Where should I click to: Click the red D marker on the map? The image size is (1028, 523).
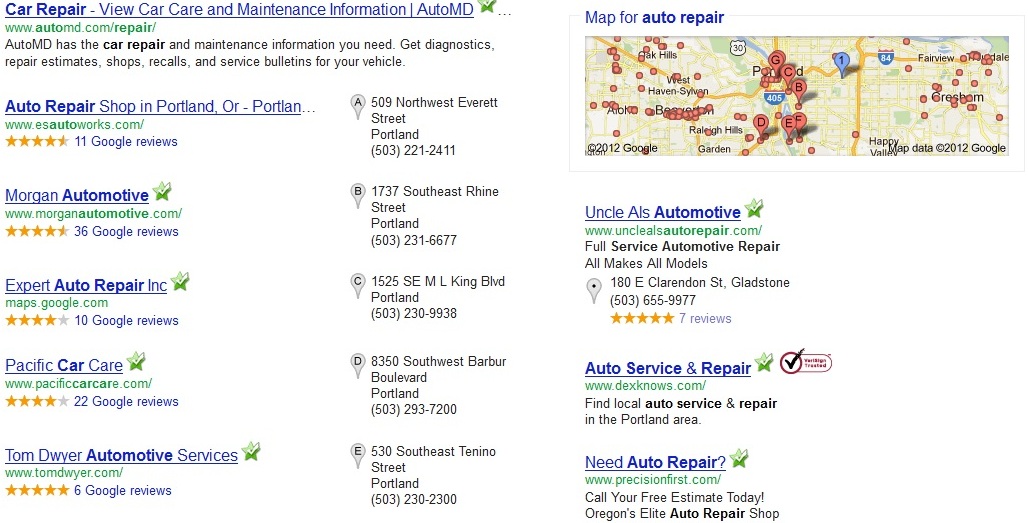[761, 126]
